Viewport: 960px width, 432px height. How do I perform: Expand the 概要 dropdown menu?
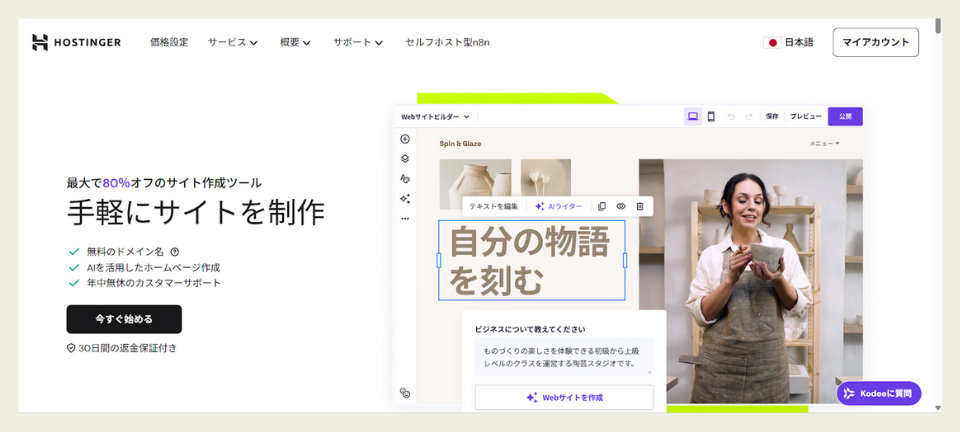[x=295, y=42]
